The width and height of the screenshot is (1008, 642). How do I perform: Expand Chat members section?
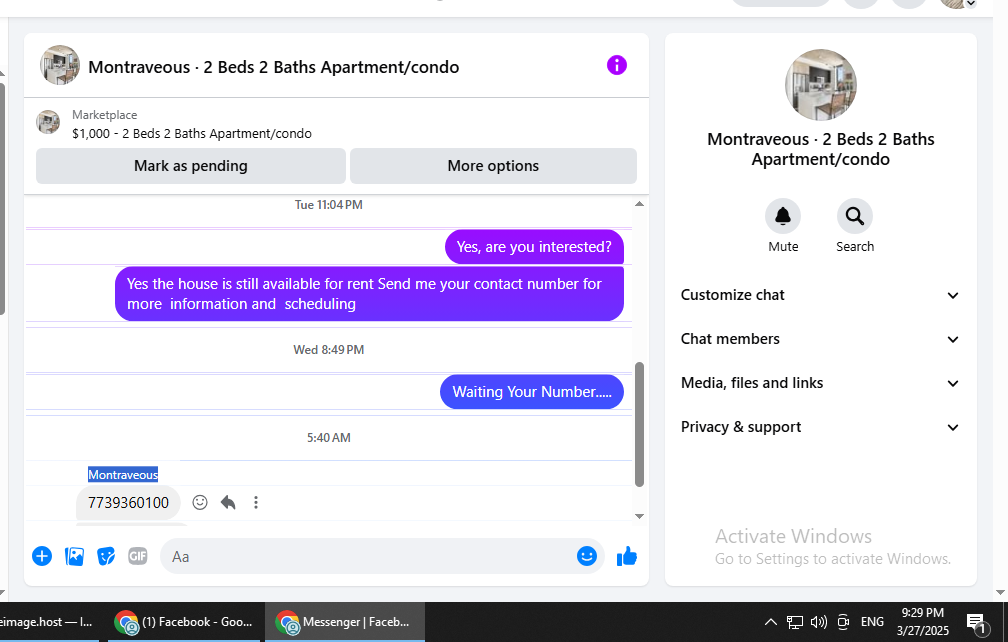(x=820, y=339)
